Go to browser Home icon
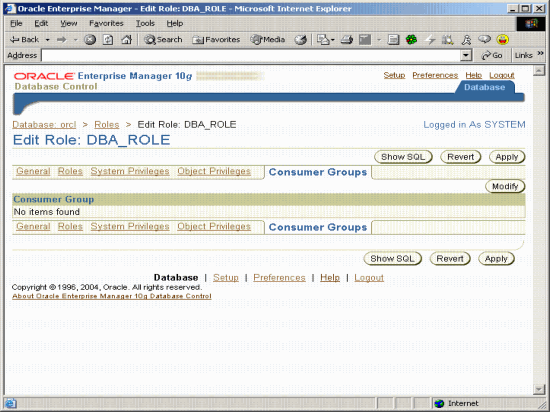This screenshot has width=550, height=412. click(x=127, y=40)
